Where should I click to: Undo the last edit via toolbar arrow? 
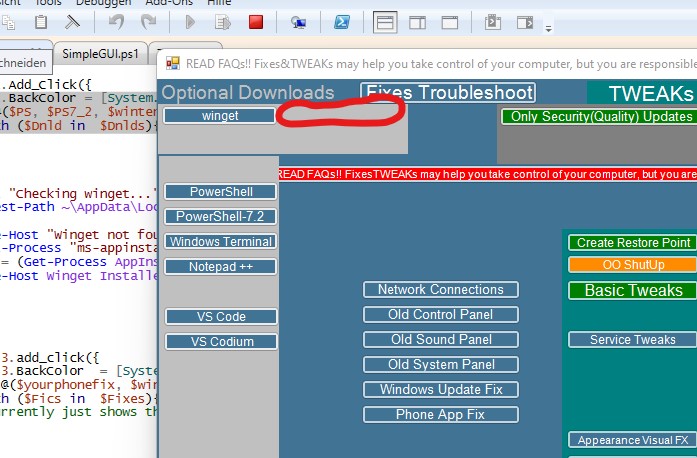tap(116, 22)
